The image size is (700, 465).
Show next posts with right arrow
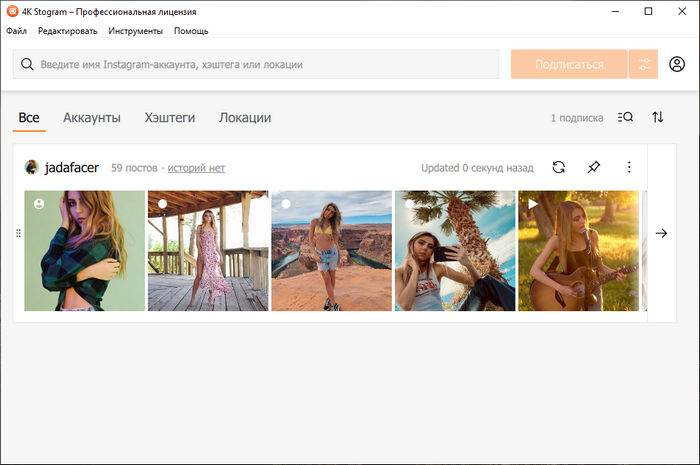661,233
